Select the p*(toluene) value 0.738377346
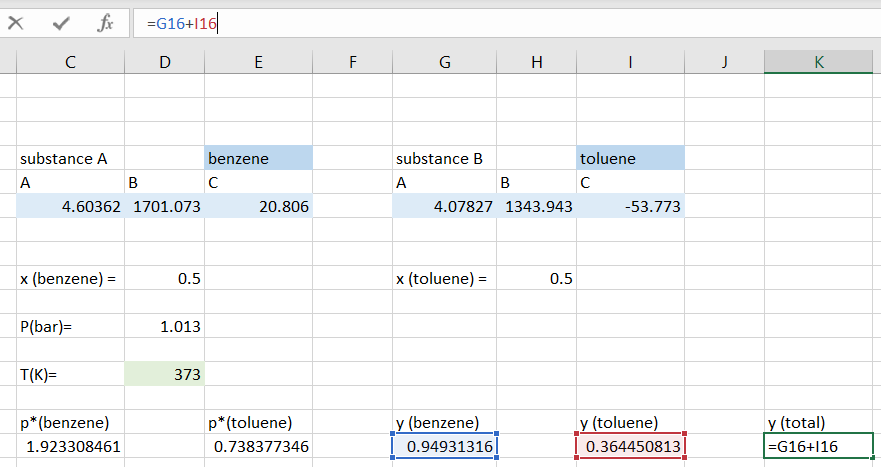This screenshot has width=881, height=467. pyautogui.click(x=258, y=446)
